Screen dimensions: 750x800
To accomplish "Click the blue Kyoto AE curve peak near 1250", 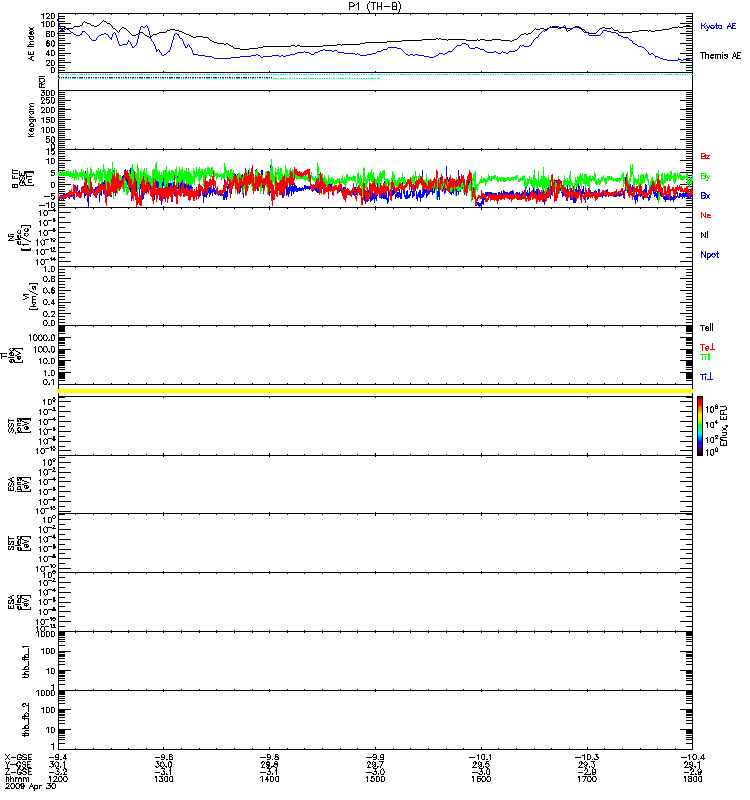I will click(144, 27).
